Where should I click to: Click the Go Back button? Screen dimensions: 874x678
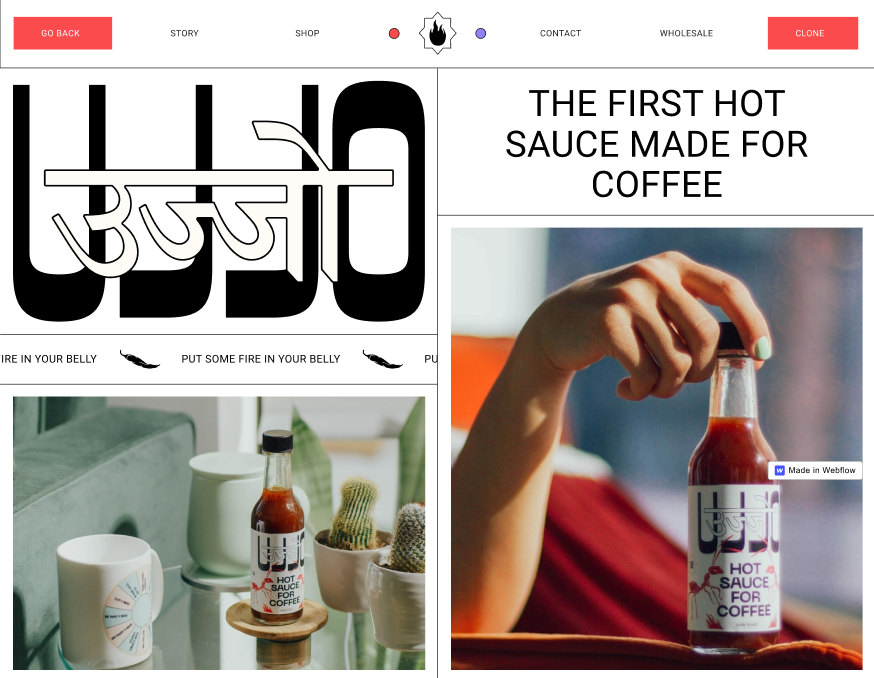[63, 33]
